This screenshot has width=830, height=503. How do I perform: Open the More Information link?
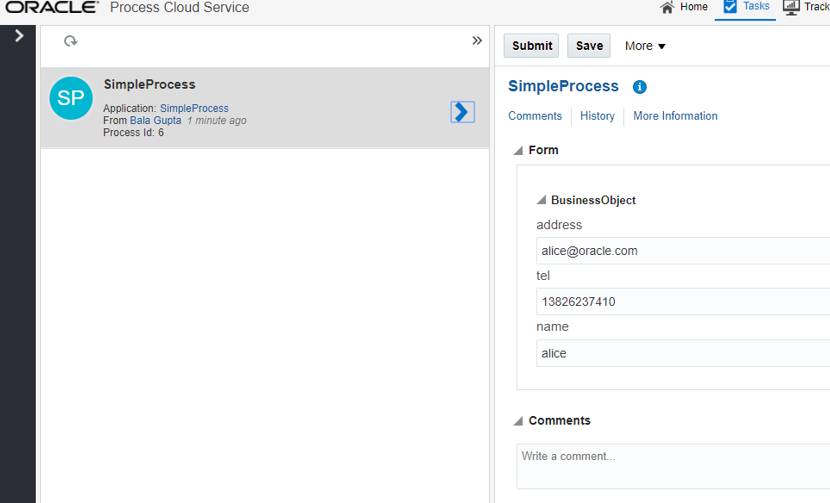pos(675,116)
